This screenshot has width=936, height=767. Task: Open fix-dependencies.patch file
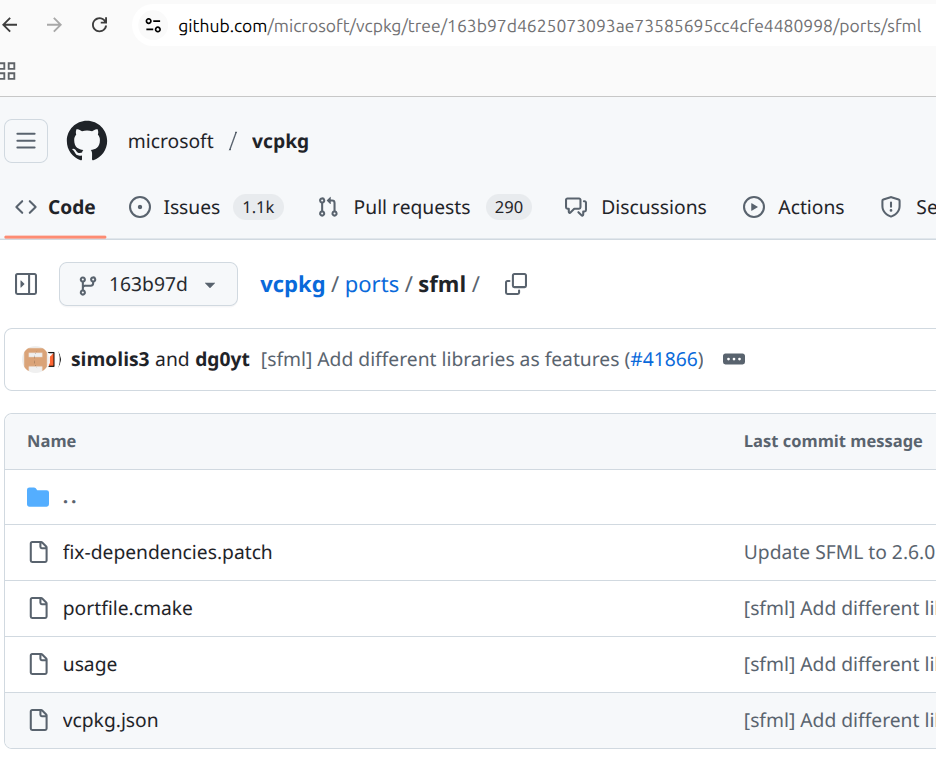click(168, 553)
